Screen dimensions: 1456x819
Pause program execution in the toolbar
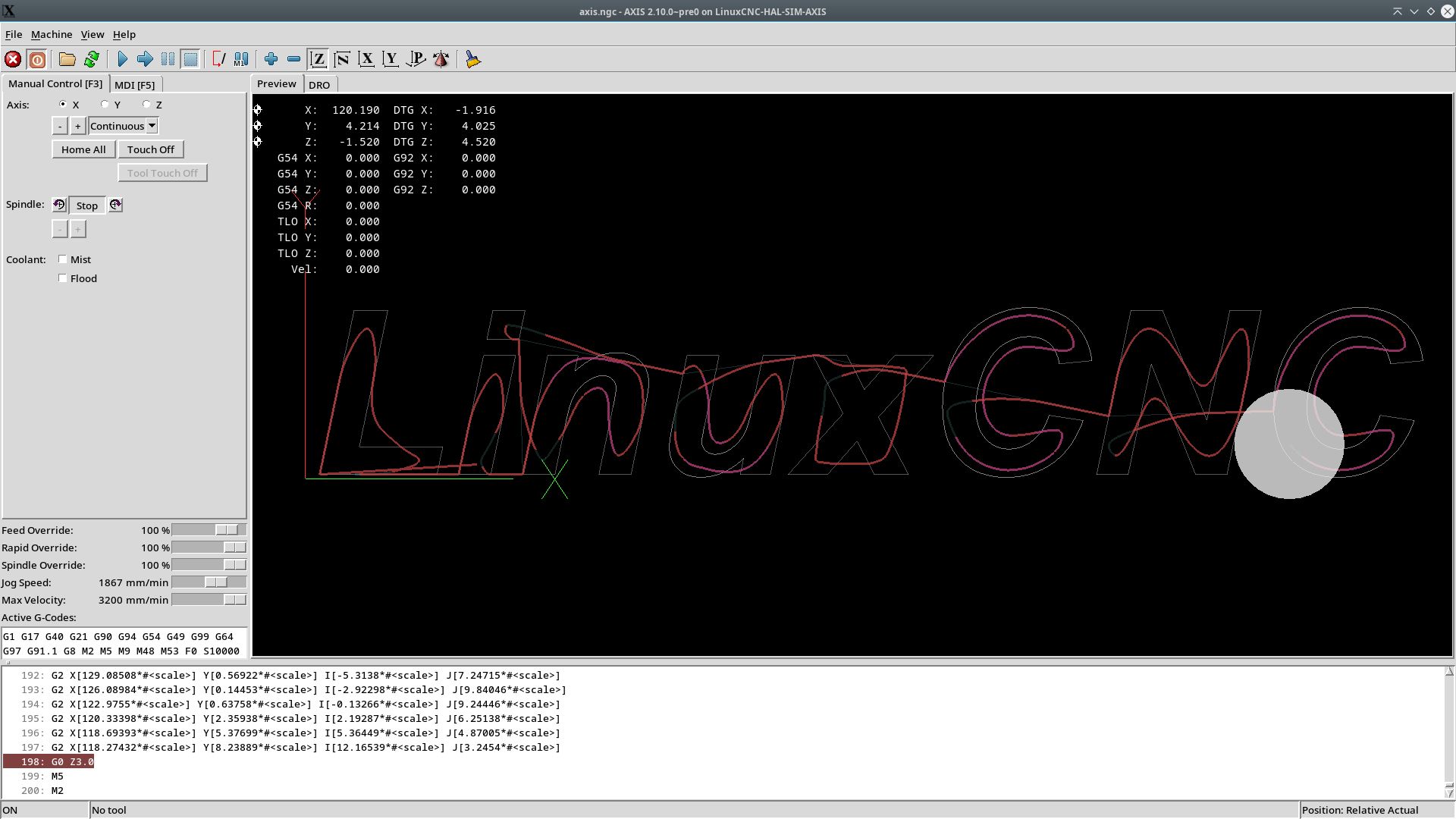(168, 59)
